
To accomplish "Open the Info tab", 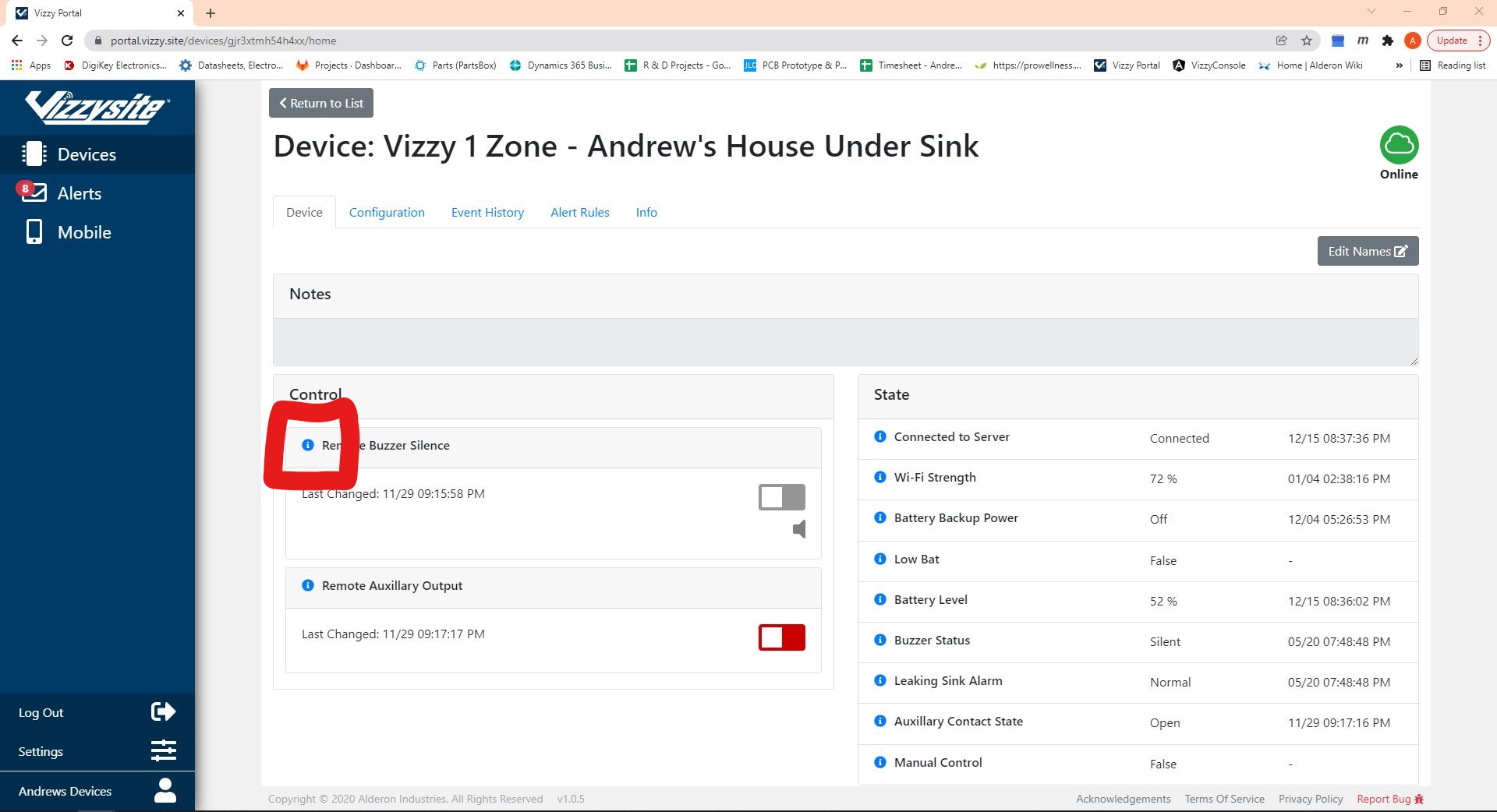I will [x=646, y=212].
